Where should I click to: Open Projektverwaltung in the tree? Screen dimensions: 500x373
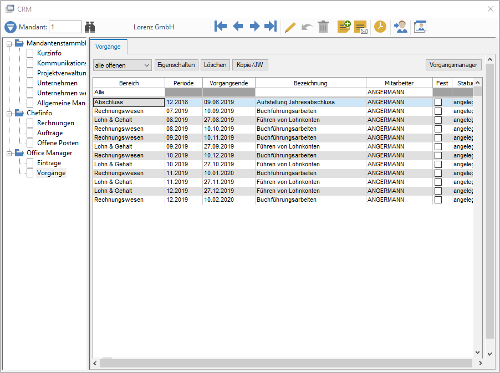(61, 73)
